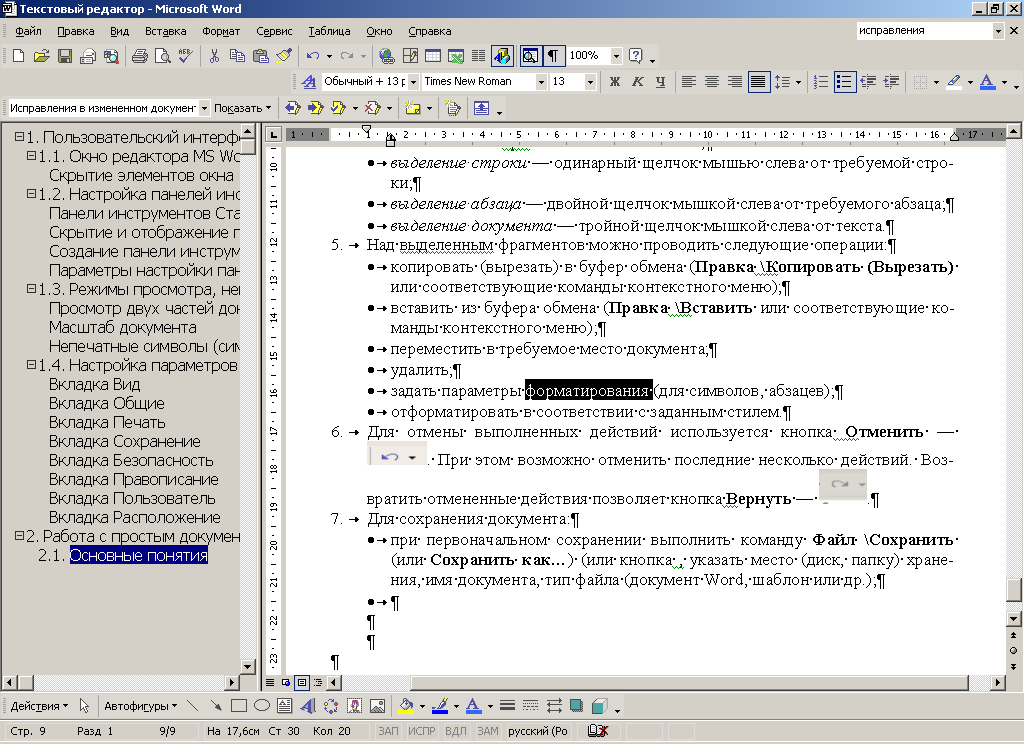
Task: Open zoom percentage dropdown
Action: click(x=616, y=56)
